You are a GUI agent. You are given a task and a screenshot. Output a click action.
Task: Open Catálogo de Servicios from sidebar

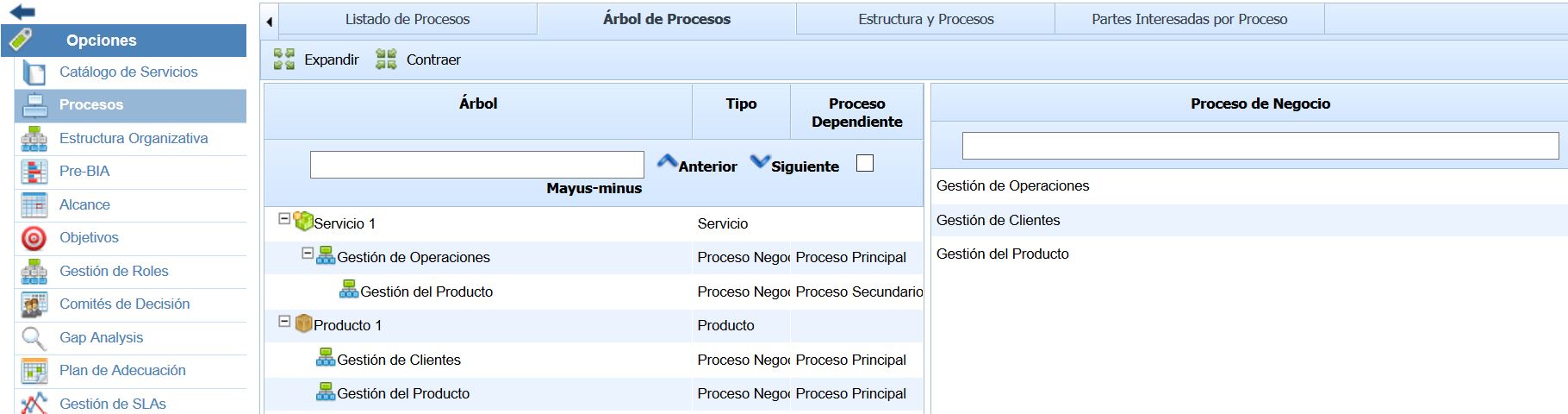pos(128,72)
